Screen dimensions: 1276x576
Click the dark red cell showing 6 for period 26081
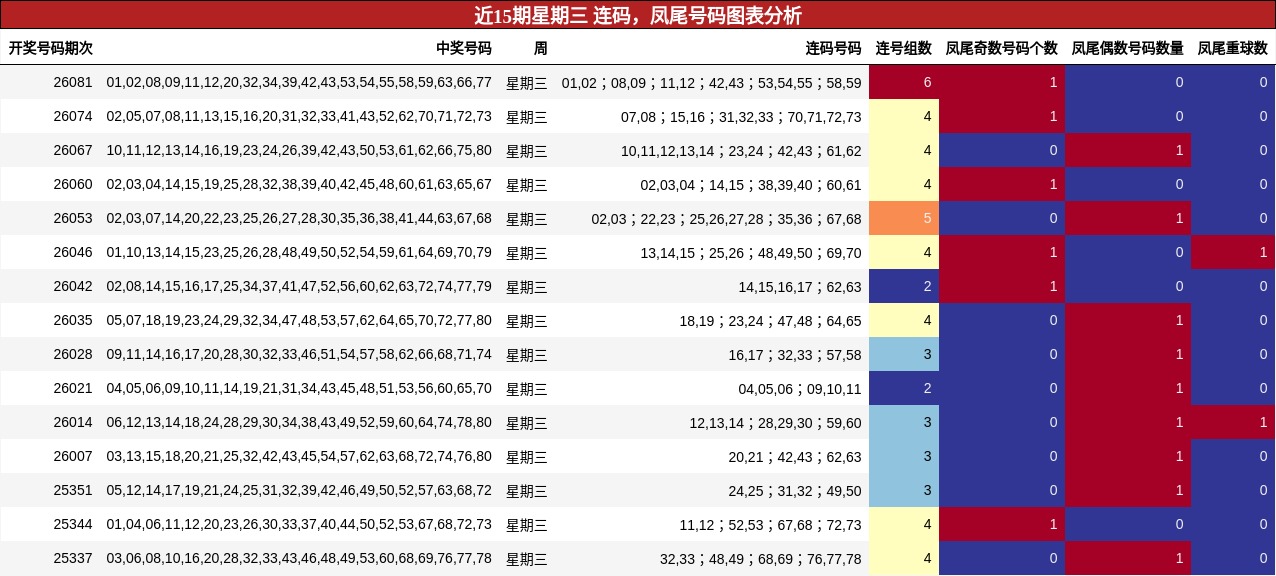point(904,83)
